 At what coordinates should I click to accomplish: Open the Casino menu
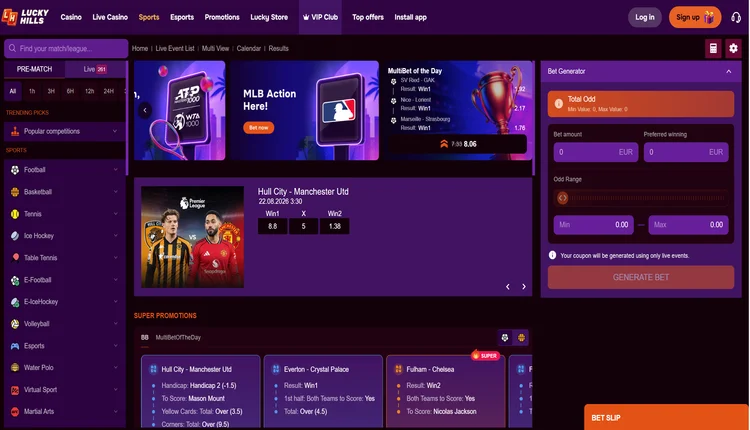pos(71,17)
